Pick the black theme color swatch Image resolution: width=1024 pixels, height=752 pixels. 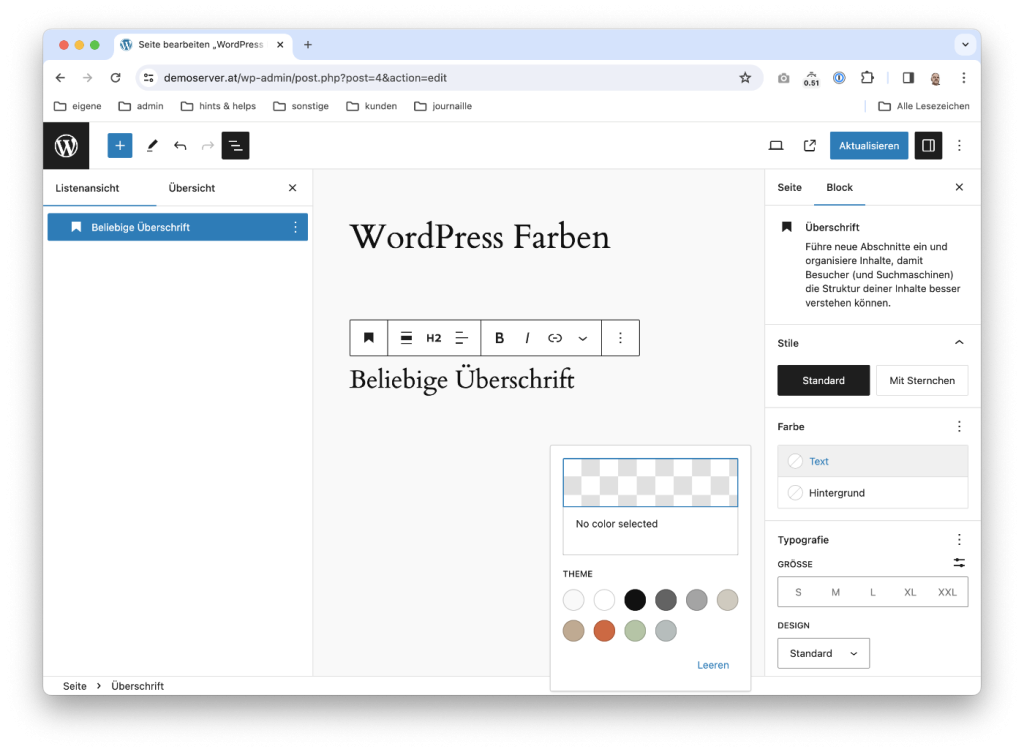(x=635, y=599)
